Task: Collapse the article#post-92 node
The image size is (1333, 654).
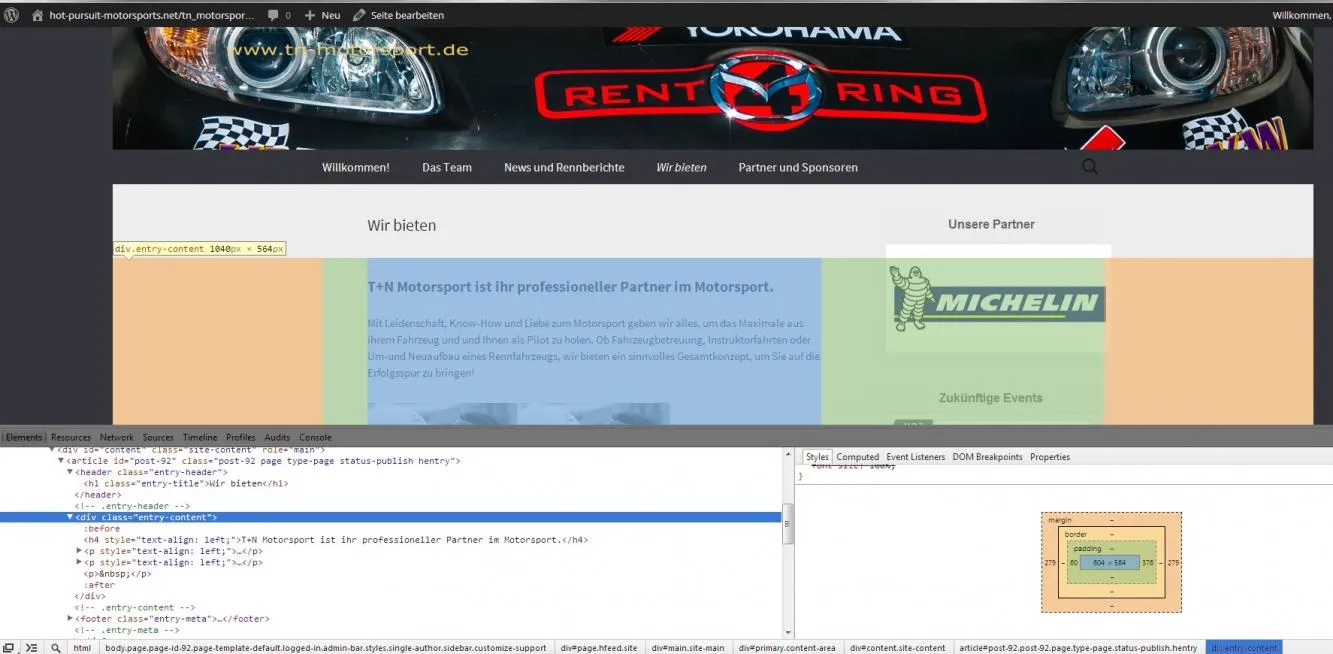Action: 60,461
